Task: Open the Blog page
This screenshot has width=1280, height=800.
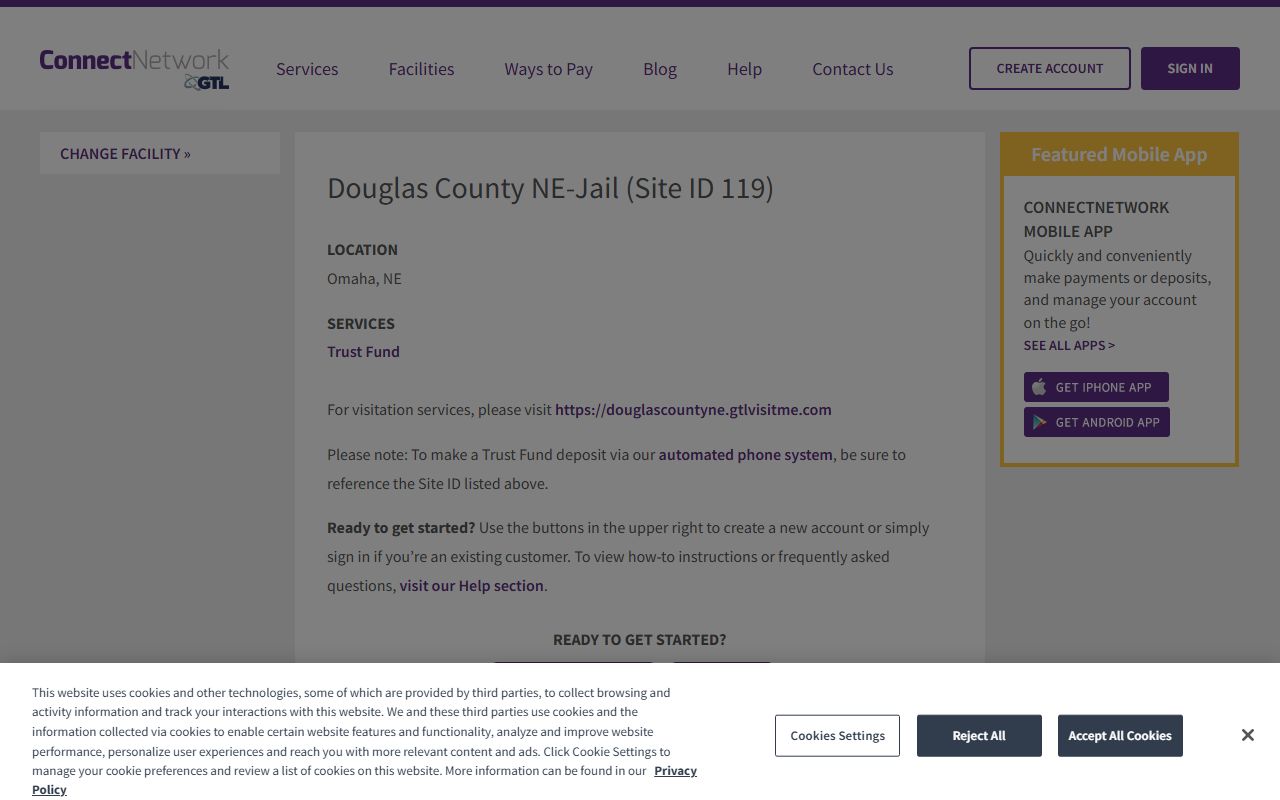Action: pyautogui.click(x=660, y=69)
